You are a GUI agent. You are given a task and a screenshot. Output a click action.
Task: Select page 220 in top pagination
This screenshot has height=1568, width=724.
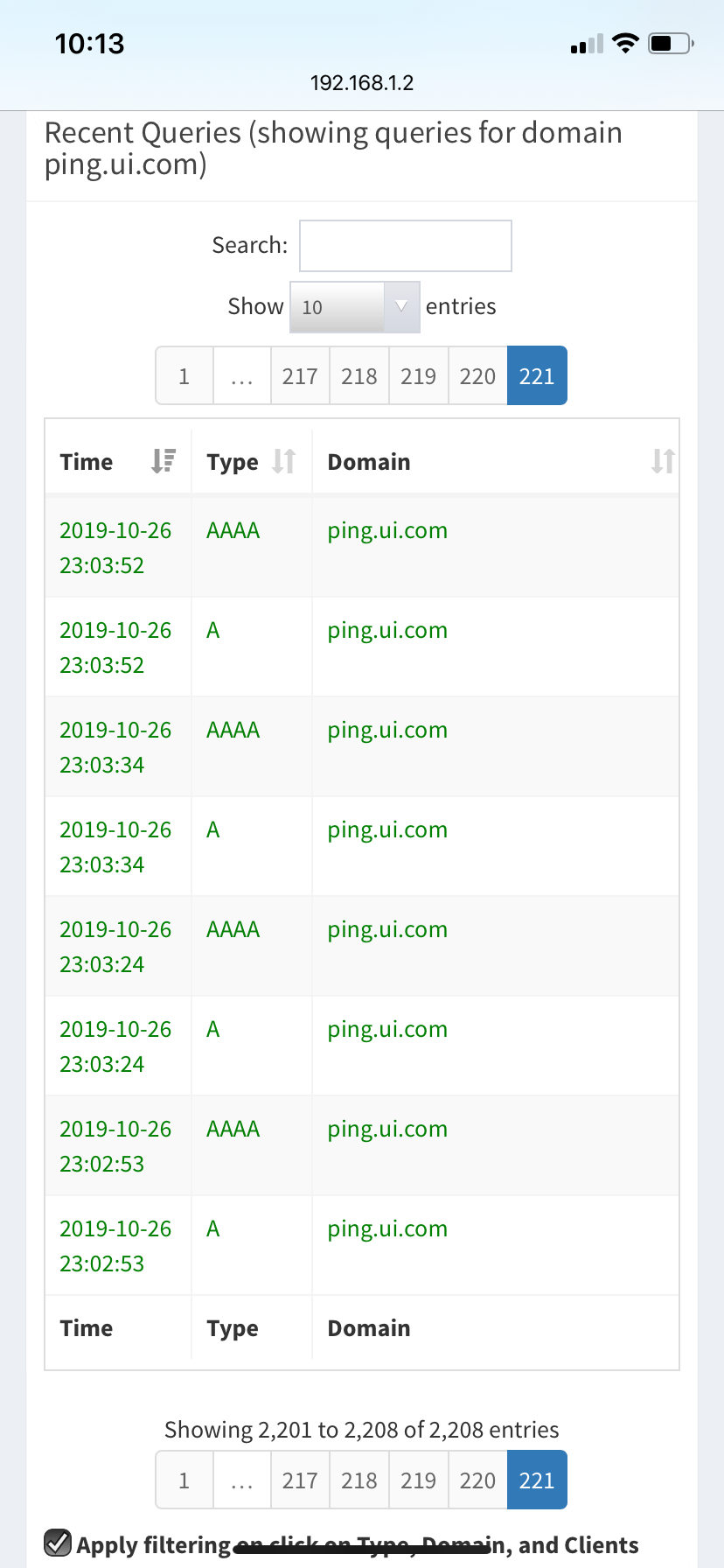(x=477, y=376)
